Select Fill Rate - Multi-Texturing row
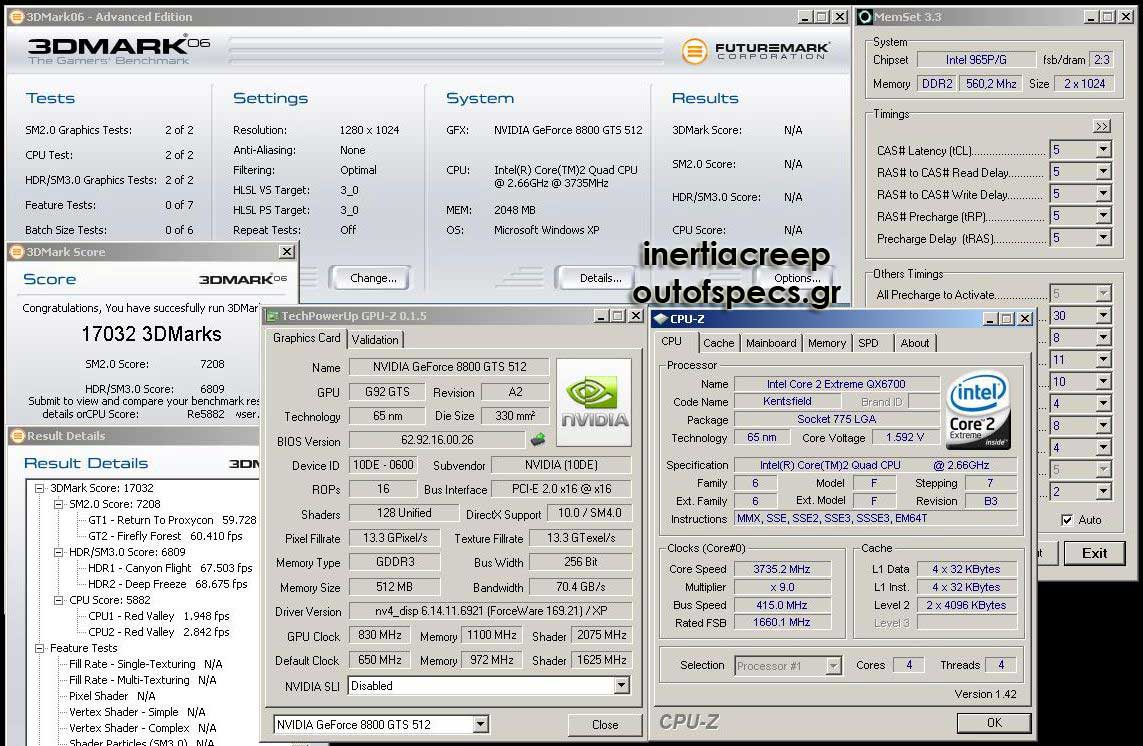Screen dimensions: 1143x746 pyautogui.click(x=142, y=680)
